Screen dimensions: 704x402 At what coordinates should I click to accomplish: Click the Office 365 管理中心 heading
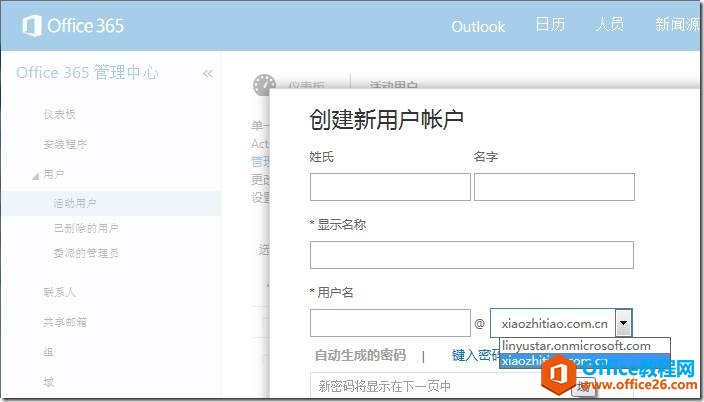point(87,72)
